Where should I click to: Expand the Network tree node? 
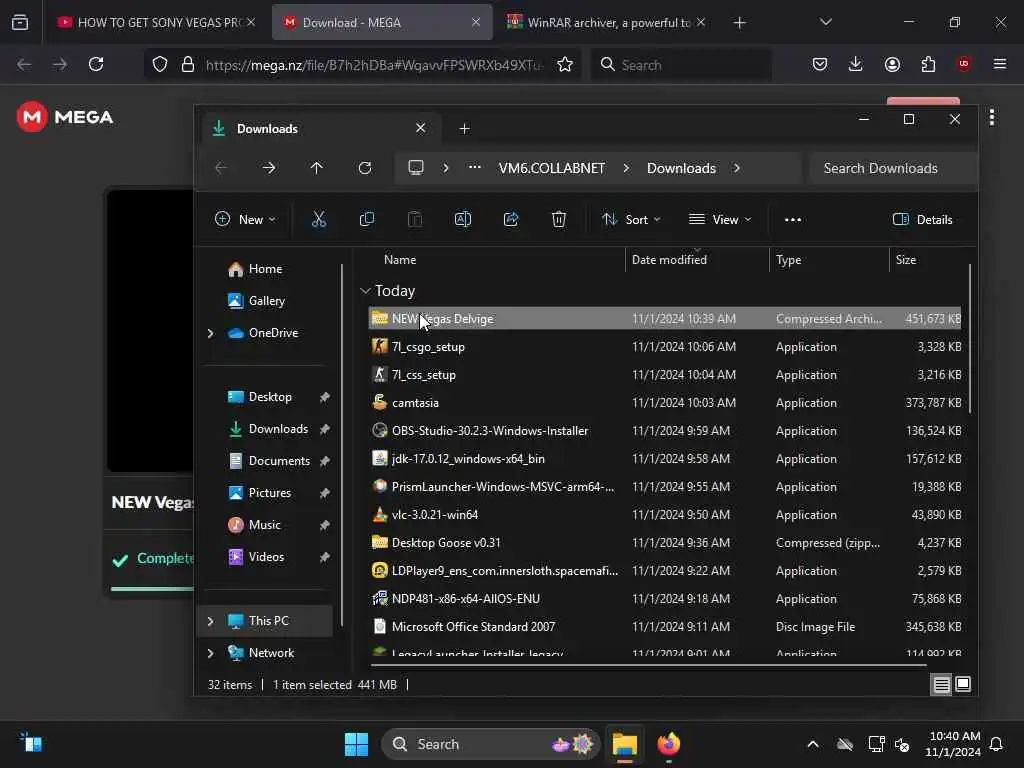pos(210,653)
